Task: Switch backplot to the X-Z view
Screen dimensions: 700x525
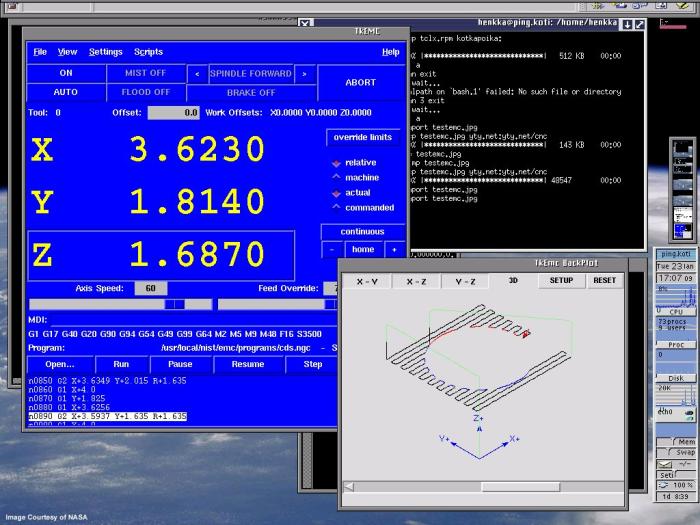Action: tap(416, 281)
